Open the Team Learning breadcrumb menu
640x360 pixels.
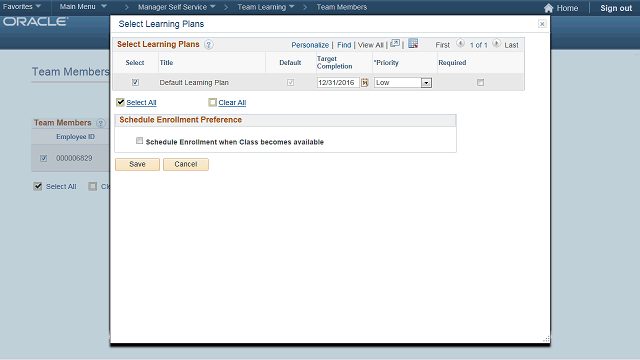(x=266, y=7)
